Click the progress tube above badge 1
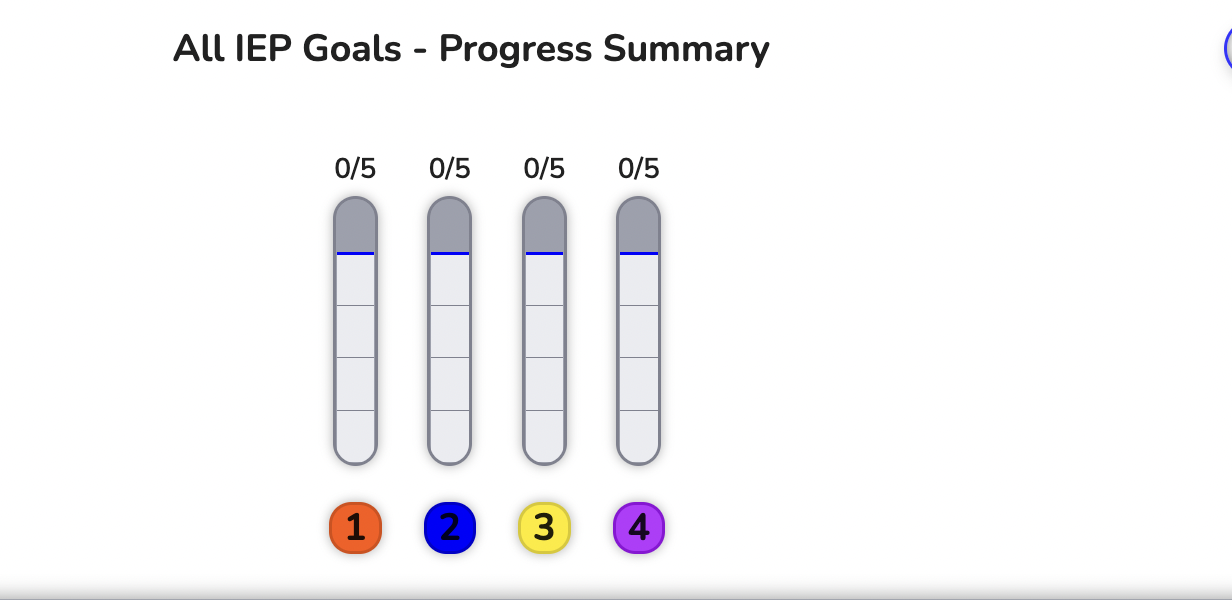The height and width of the screenshot is (600, 1232). [355, 331]
